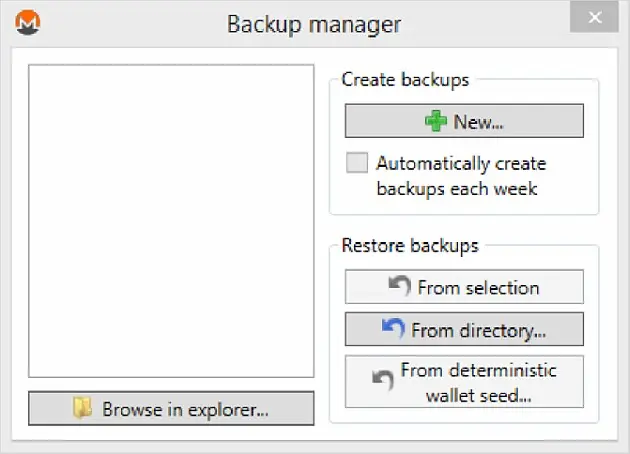Image resolution: width=630 pixels, height=454 pixels.
Task: Restore From deterministic wallet seed...
Action: click(464, 382)
